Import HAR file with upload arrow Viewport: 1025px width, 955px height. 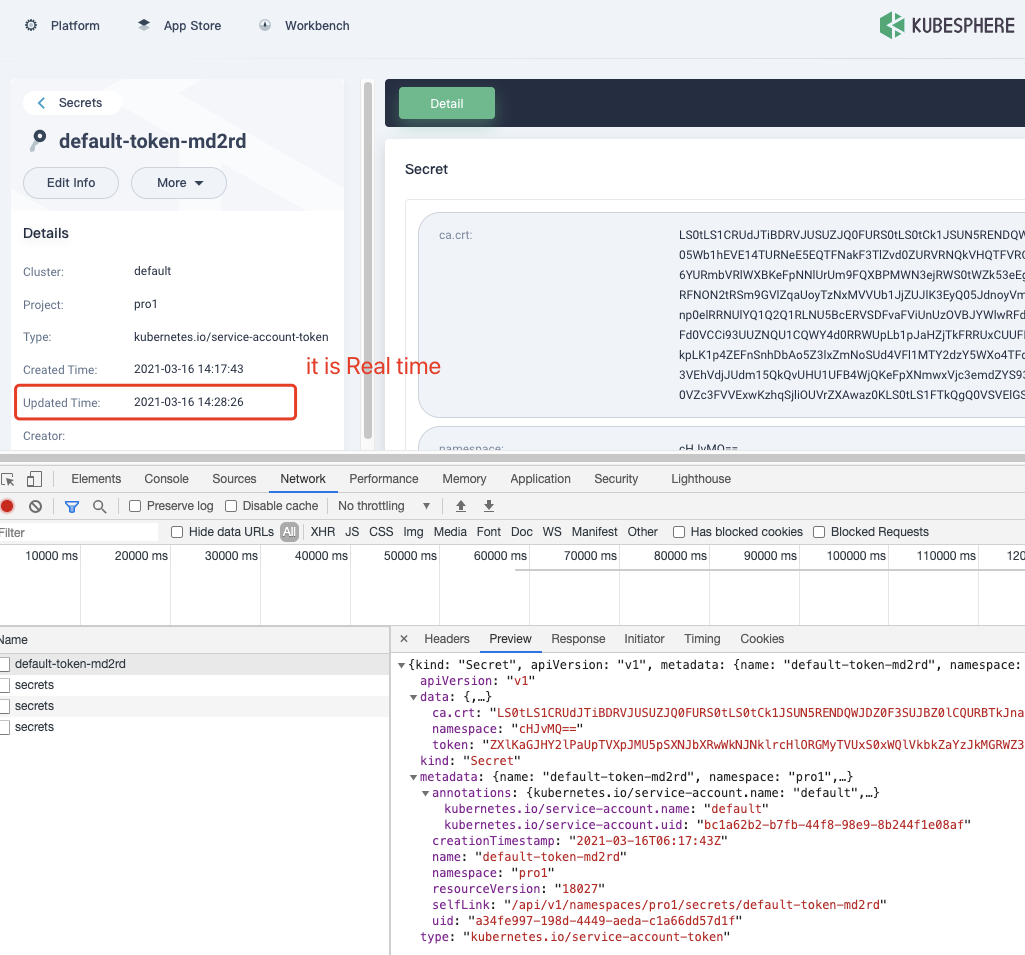[x=461, y=506]
